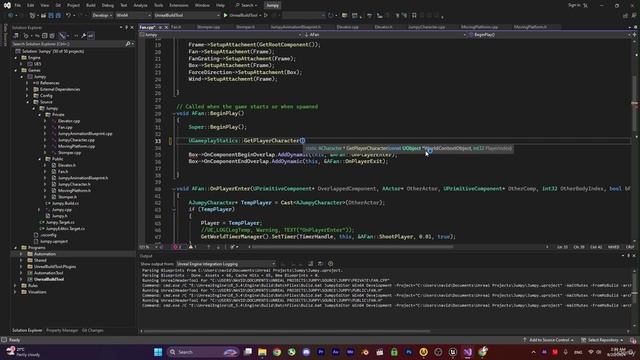Open Solution Explorer properties wrench icon
Image resolution: width=640 pixels, height=360 pixels.
pyautogui.click(x=83, y=36)
